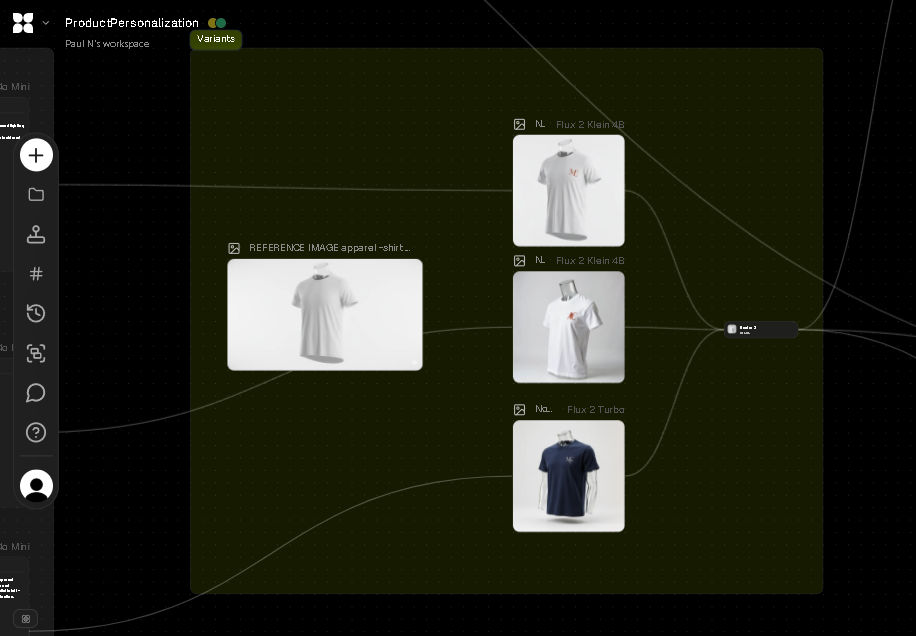This screenshot has height=636, width=916.
Task: Toggle the overlapping presence dots next to the title
Action: click(216, 23)
